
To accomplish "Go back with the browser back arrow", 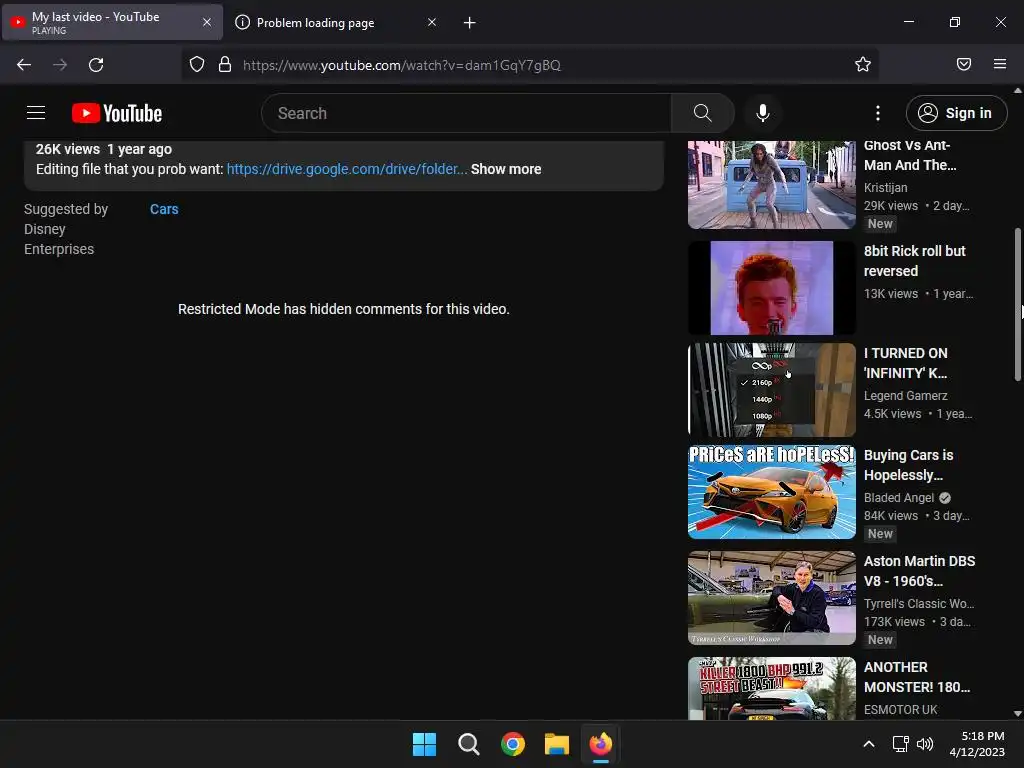I will click(24, 65).
